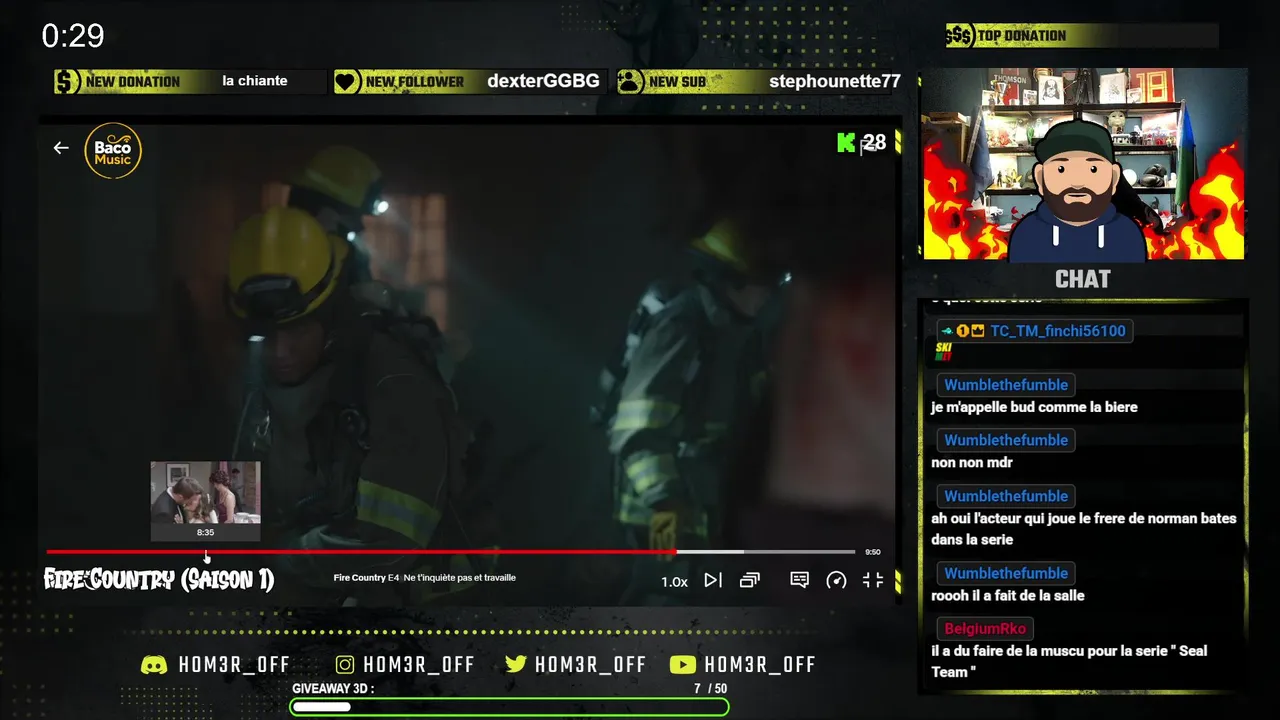
Task: Click the Instagram icon
Action: pos(345,665)
